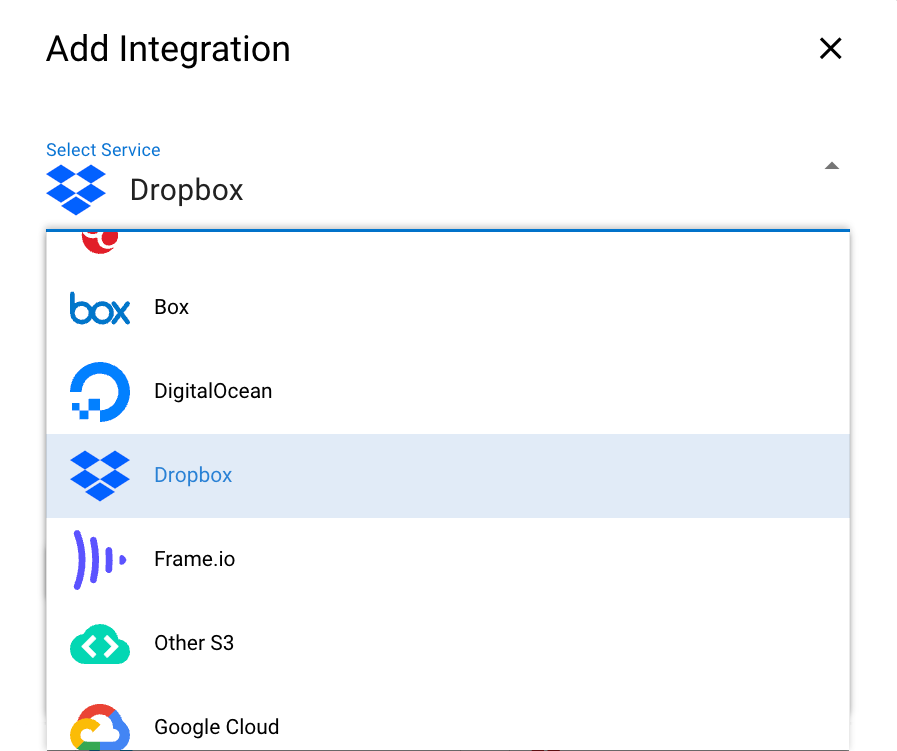Click the DigitalOcean icon

point(98,391)
